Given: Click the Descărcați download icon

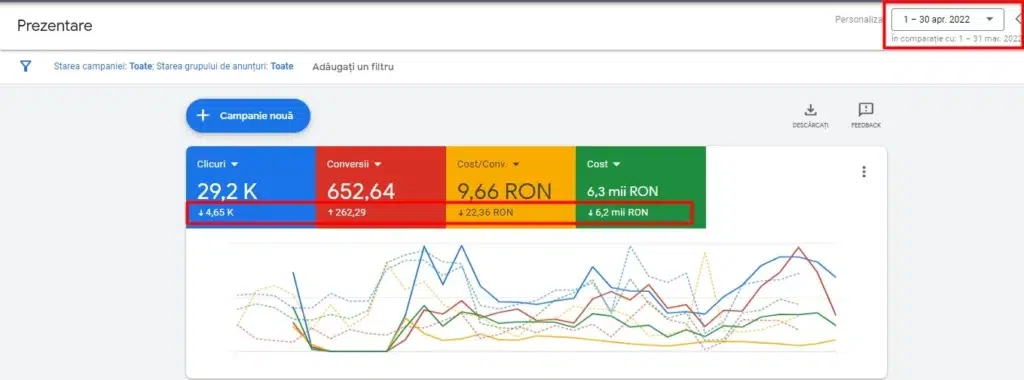Looking at the screenshot, I should [x=810, y=110].
